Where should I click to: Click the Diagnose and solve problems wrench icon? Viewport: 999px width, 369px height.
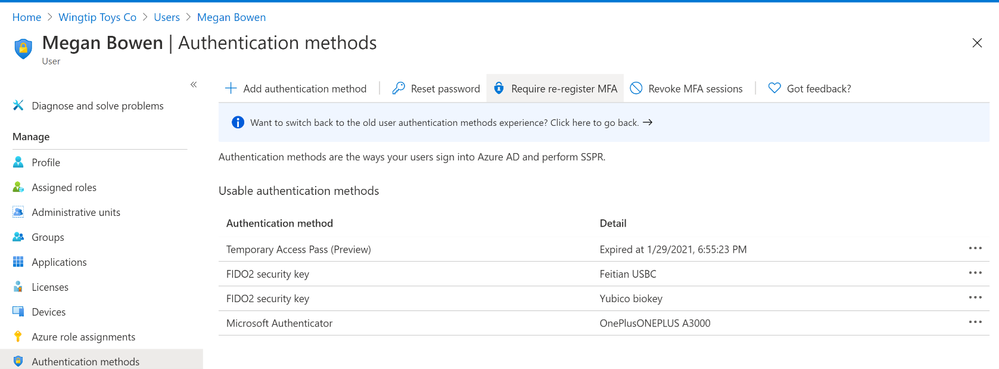tap(18, 106)
